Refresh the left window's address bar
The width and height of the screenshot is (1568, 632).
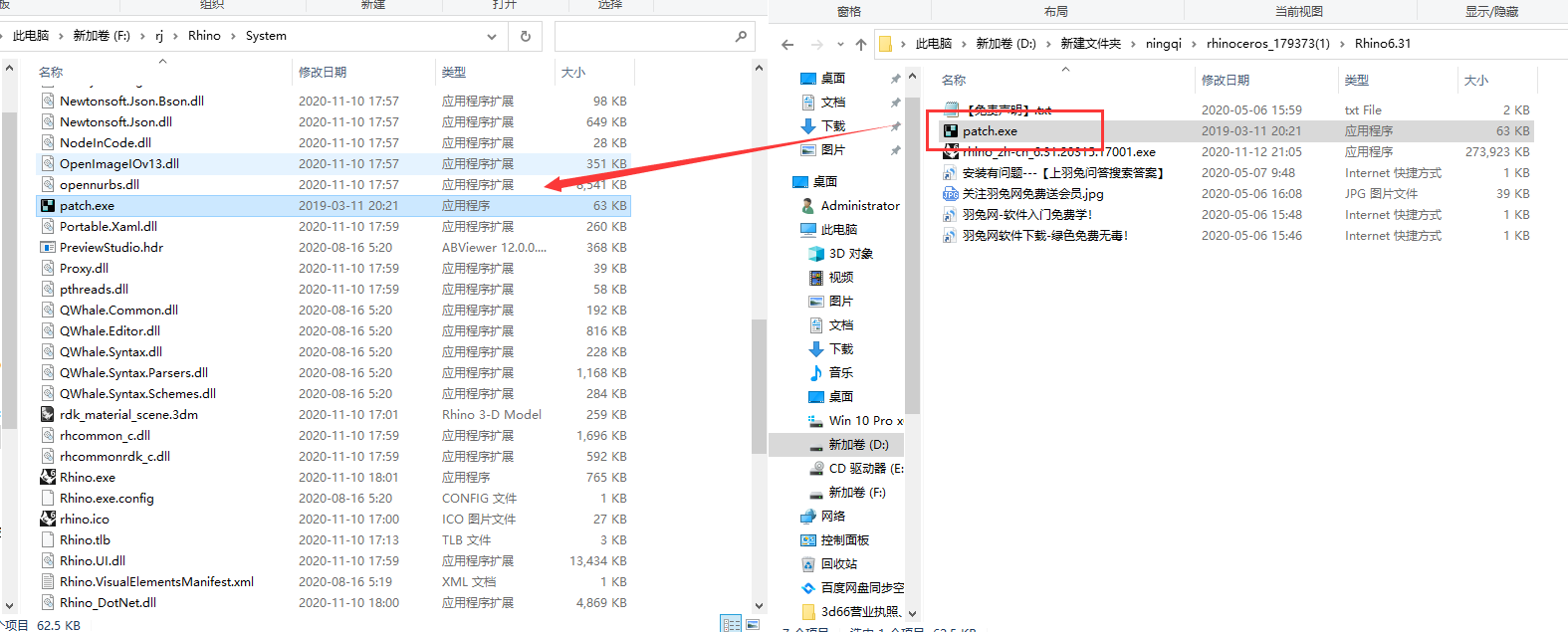[526, 36]
